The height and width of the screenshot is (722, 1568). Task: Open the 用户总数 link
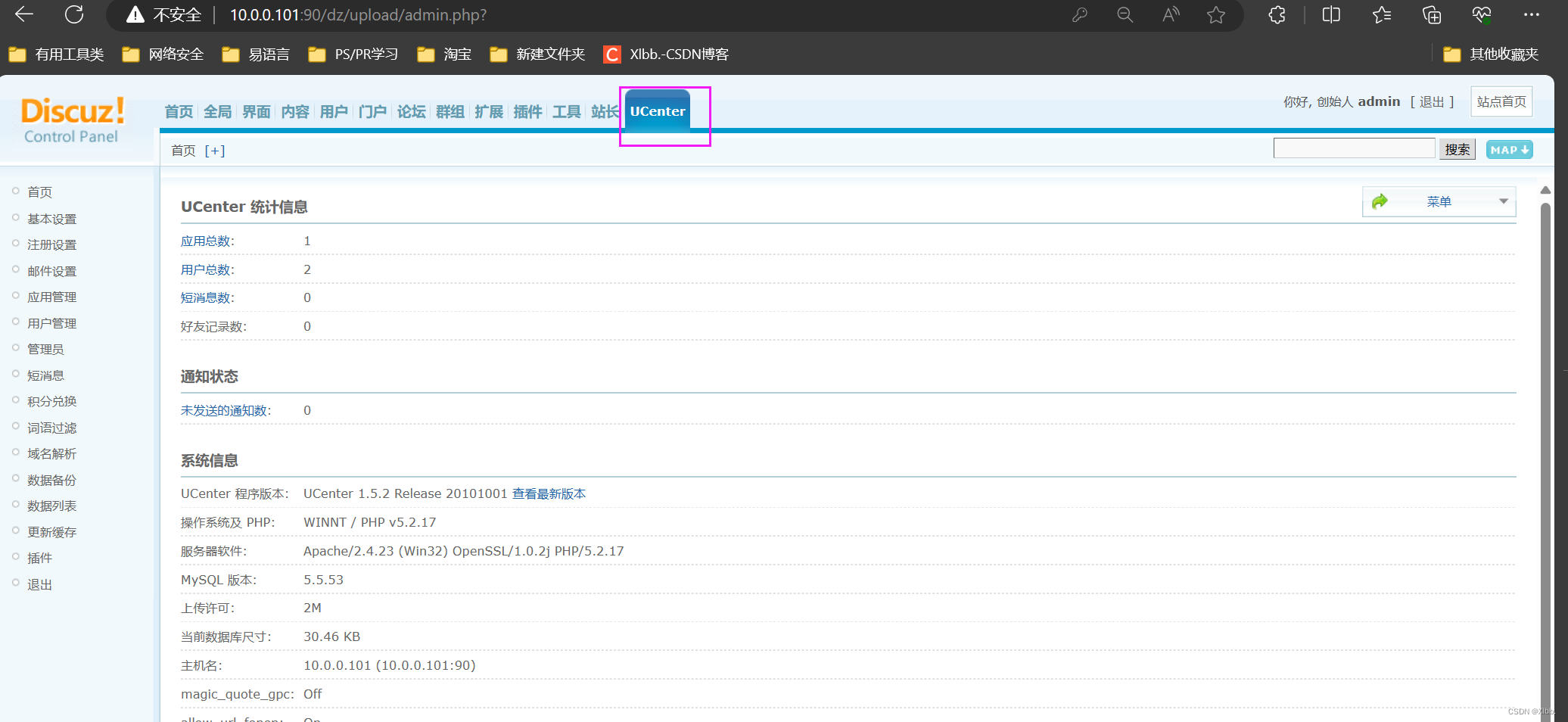(x=206, y=269)
